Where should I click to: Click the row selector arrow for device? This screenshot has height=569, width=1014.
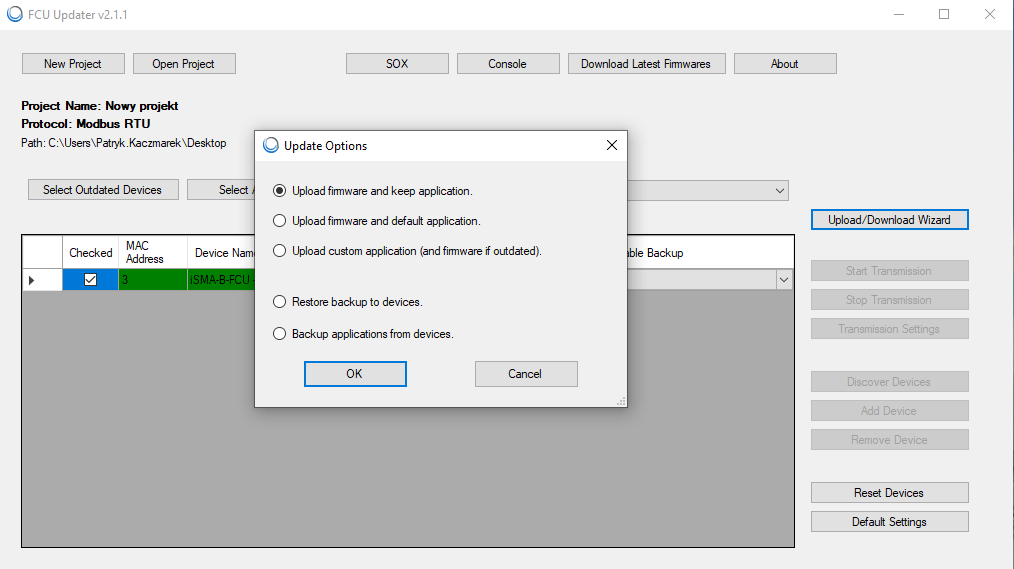click(x=32, y=281)
